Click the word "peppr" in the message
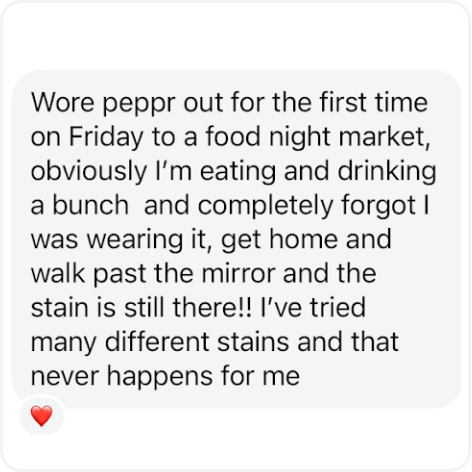This screenshot has width=472, height=472. (x=138, y=103)
